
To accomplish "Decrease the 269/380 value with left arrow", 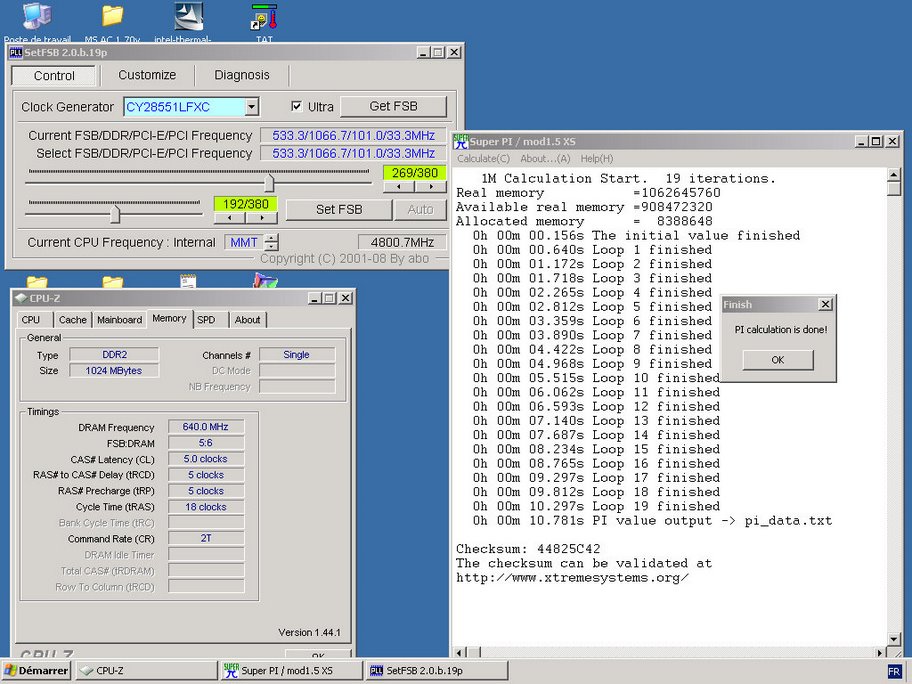I will [398, 187].
